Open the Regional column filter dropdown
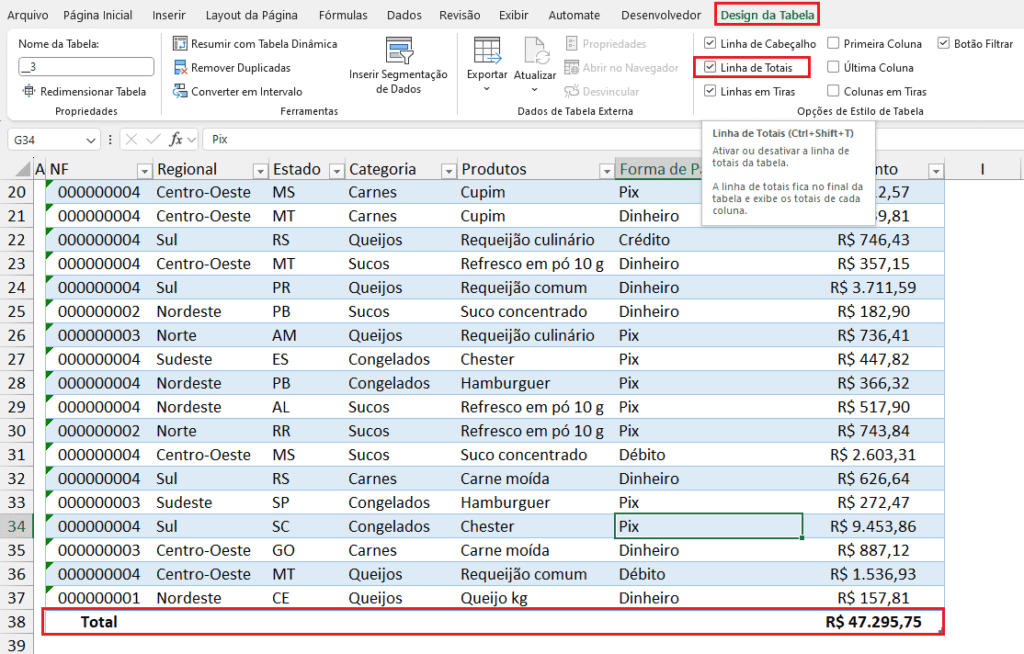 tap(260, 170)
